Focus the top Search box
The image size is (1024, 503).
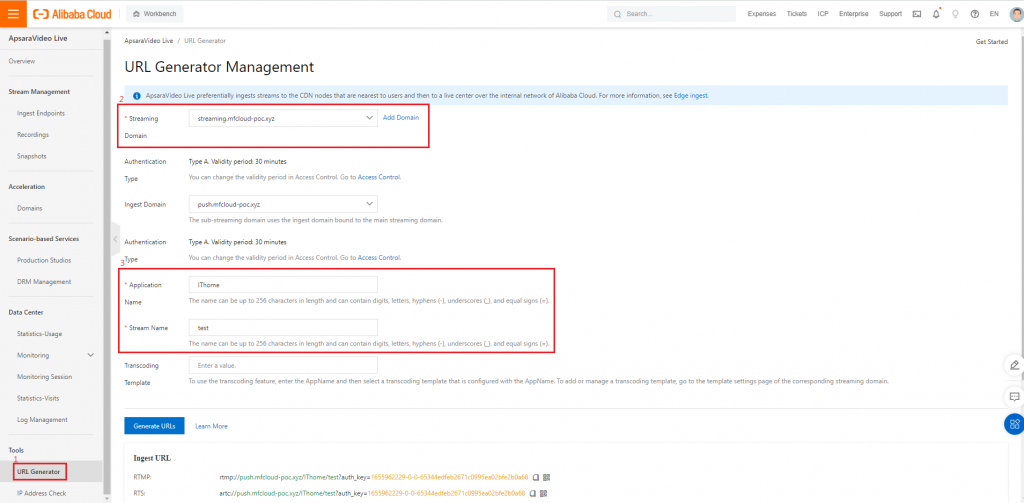671,14
